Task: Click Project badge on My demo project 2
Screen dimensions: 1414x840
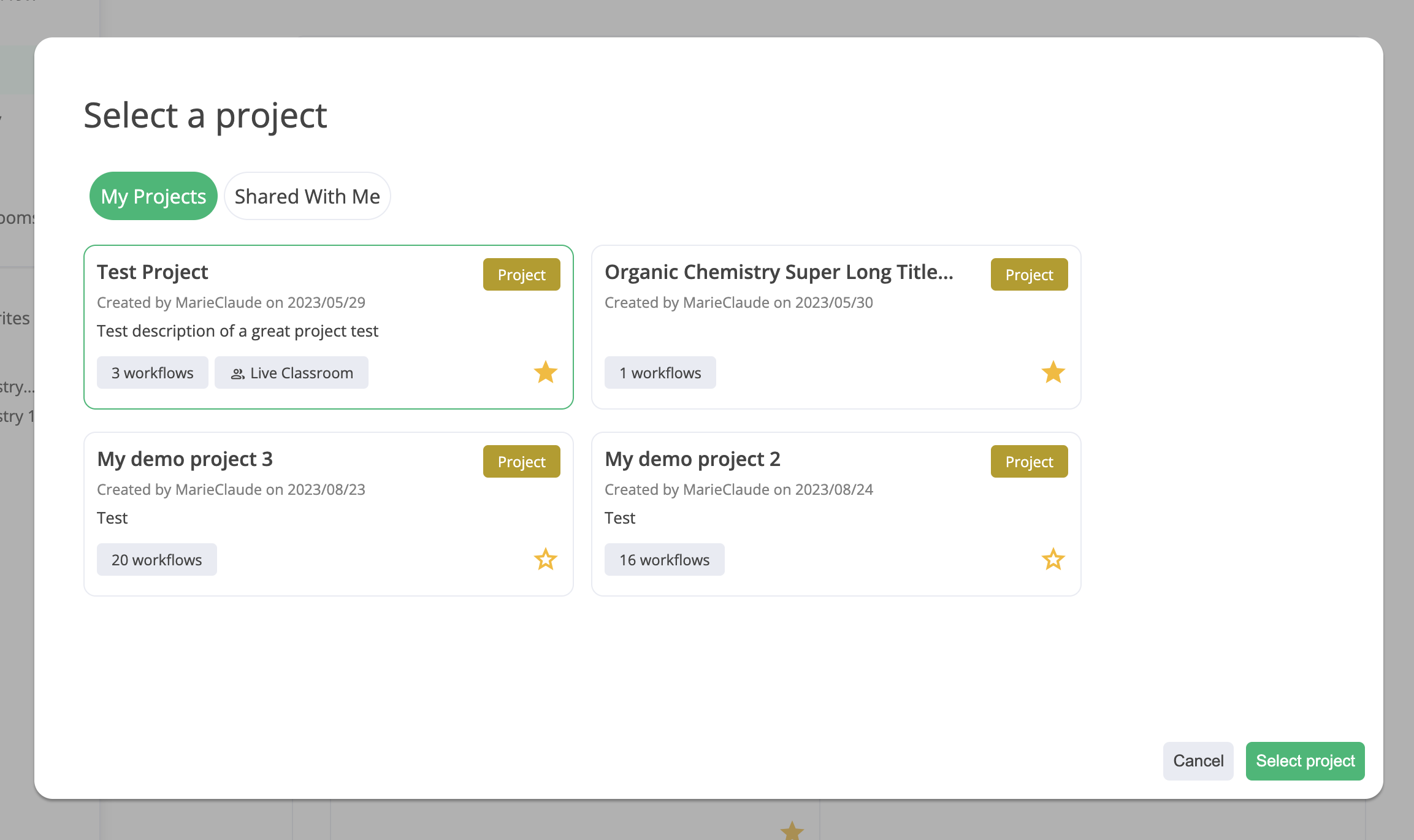Action: (1029, 462)
